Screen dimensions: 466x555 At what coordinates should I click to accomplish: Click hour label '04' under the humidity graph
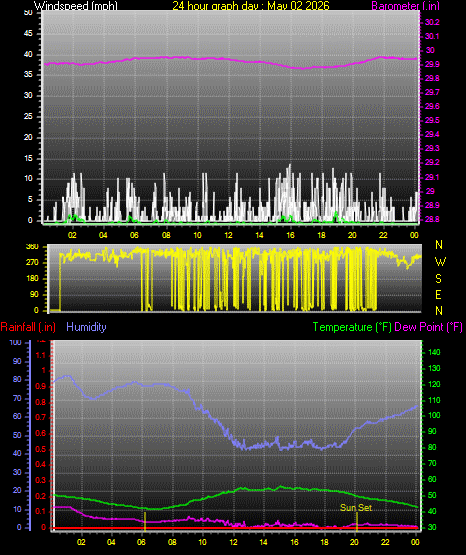click(x=111, y=542)
